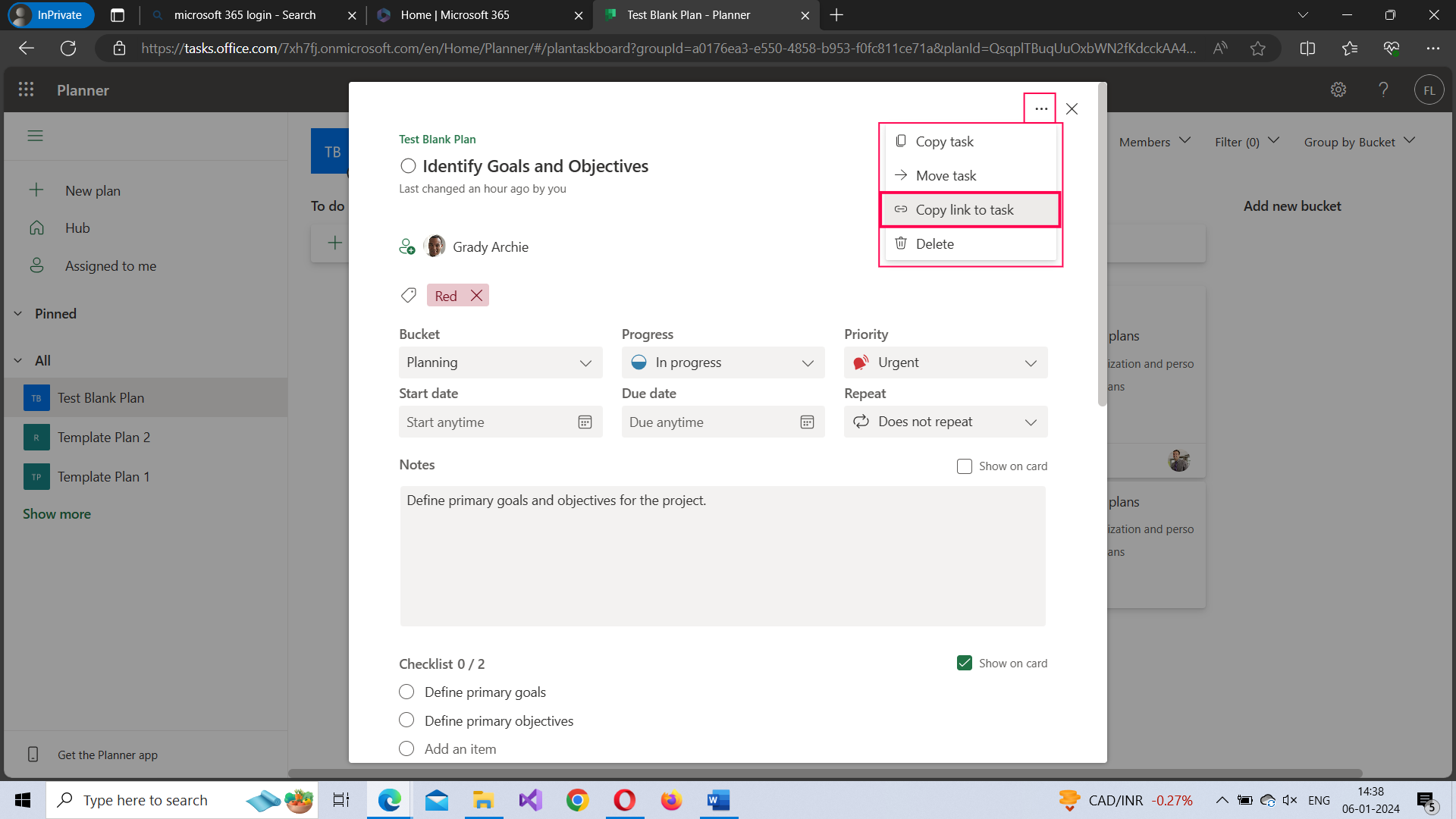
Task: Open Google Chrome from the taskbar
Action: tap(577, 800)
